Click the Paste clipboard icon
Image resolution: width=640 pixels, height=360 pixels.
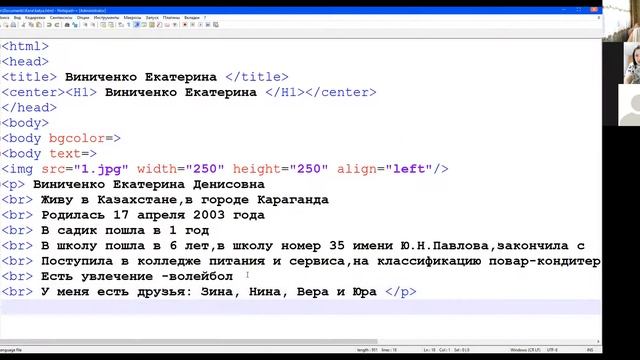[x=39, y=25]
